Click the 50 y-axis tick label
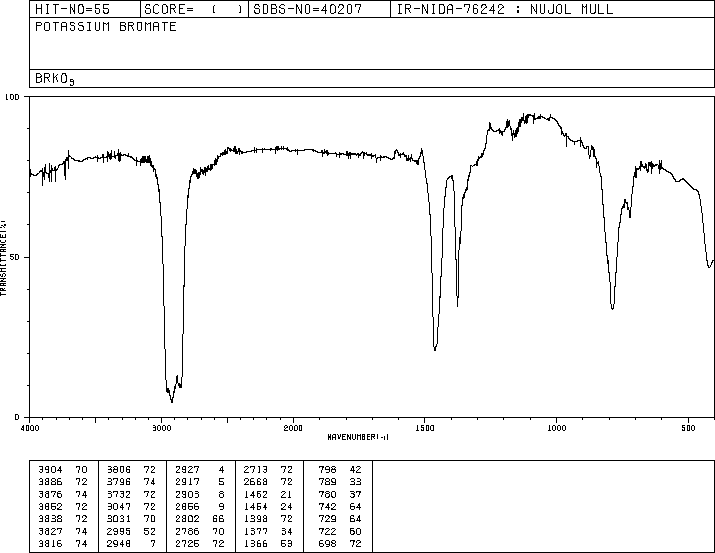This screenshot has width=715, height=553. (x=15, y=258)
